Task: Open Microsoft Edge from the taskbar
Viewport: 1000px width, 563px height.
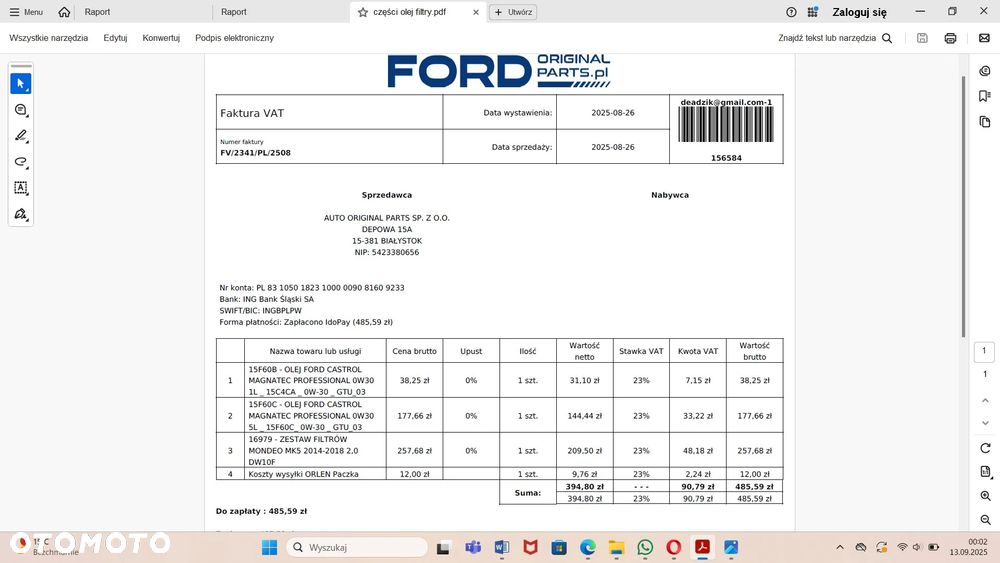Action: click(588, 547)
